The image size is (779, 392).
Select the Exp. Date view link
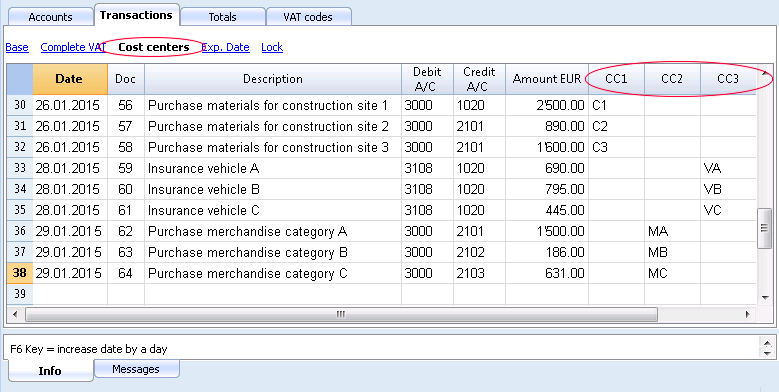[226, 47]
